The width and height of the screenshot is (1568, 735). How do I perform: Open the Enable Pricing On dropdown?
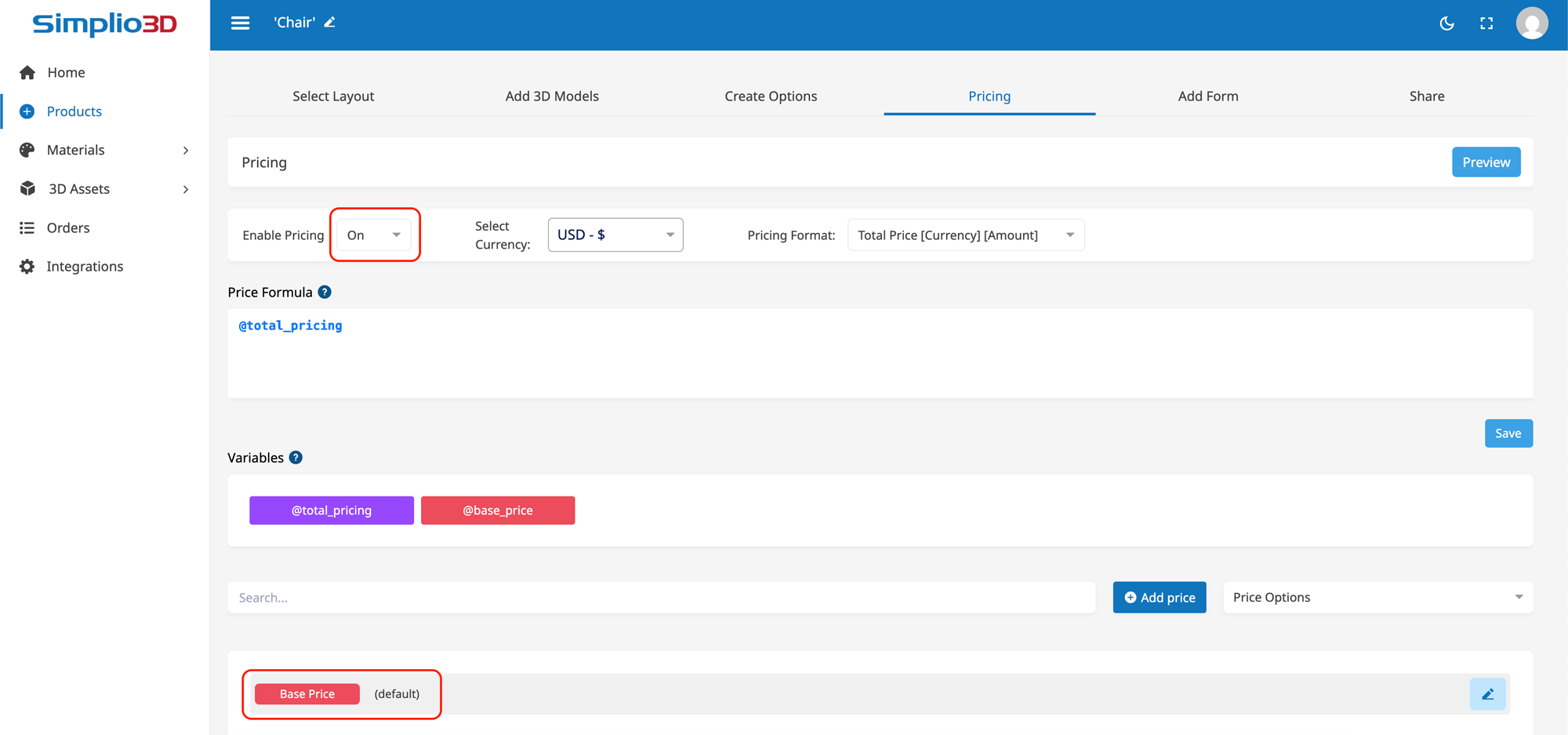374,235
